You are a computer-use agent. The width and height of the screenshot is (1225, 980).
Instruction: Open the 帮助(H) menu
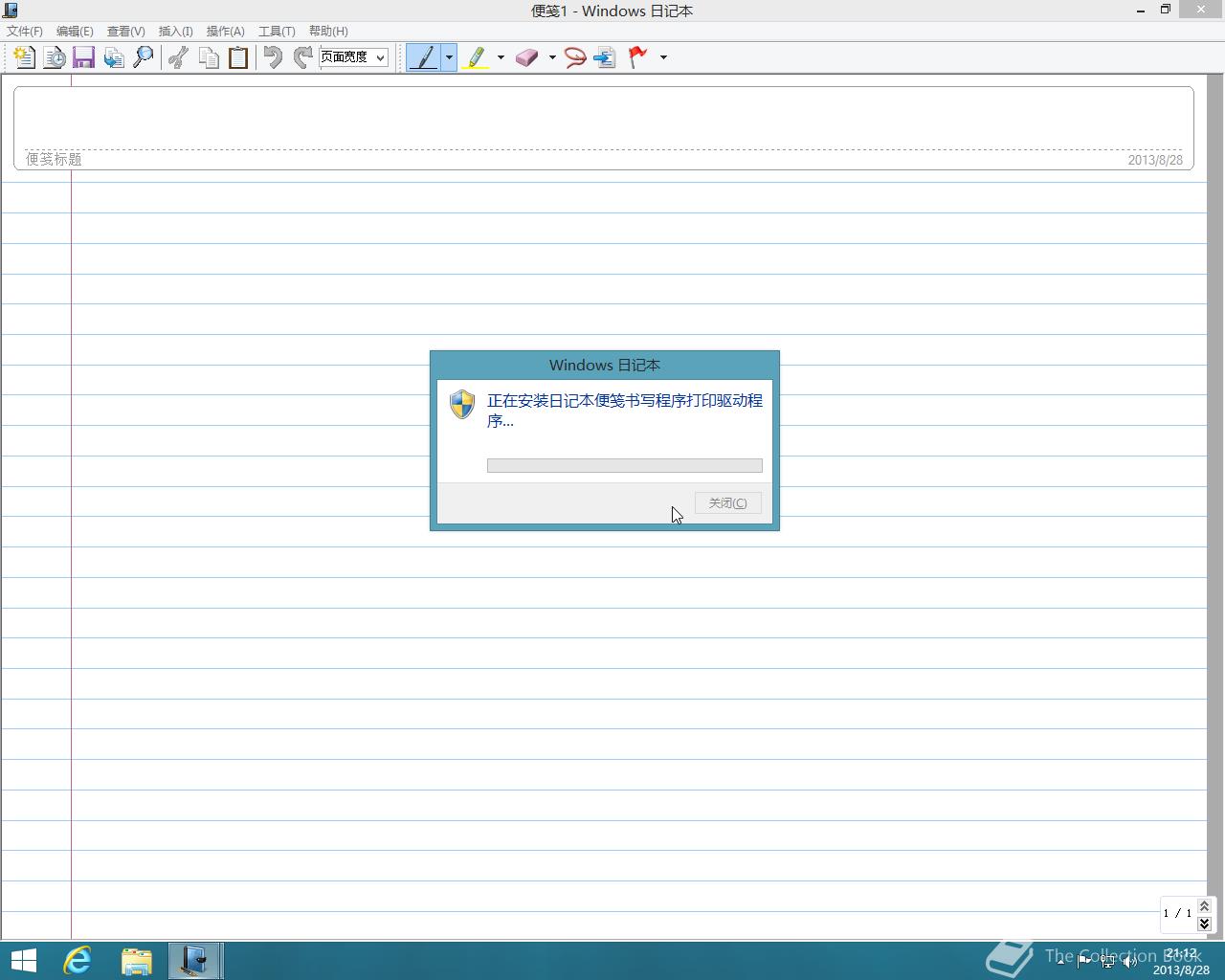click(328, 32)
